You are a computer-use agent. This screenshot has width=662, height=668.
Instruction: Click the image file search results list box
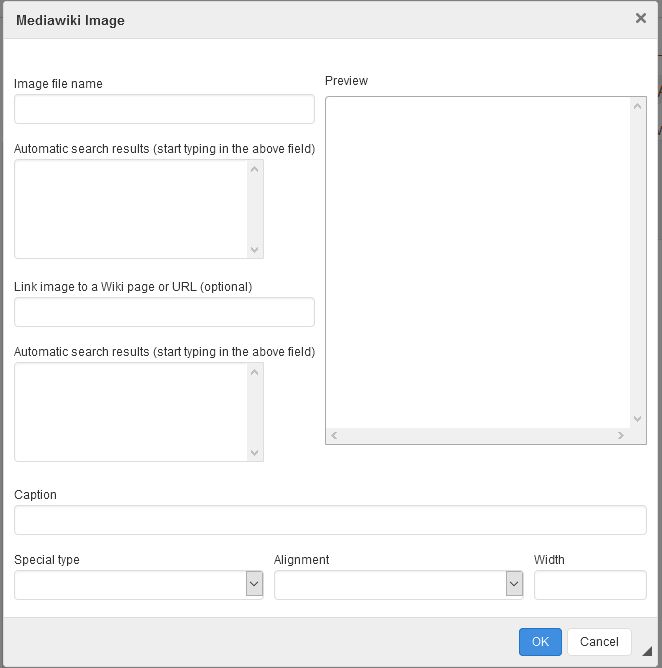[130, 209]
